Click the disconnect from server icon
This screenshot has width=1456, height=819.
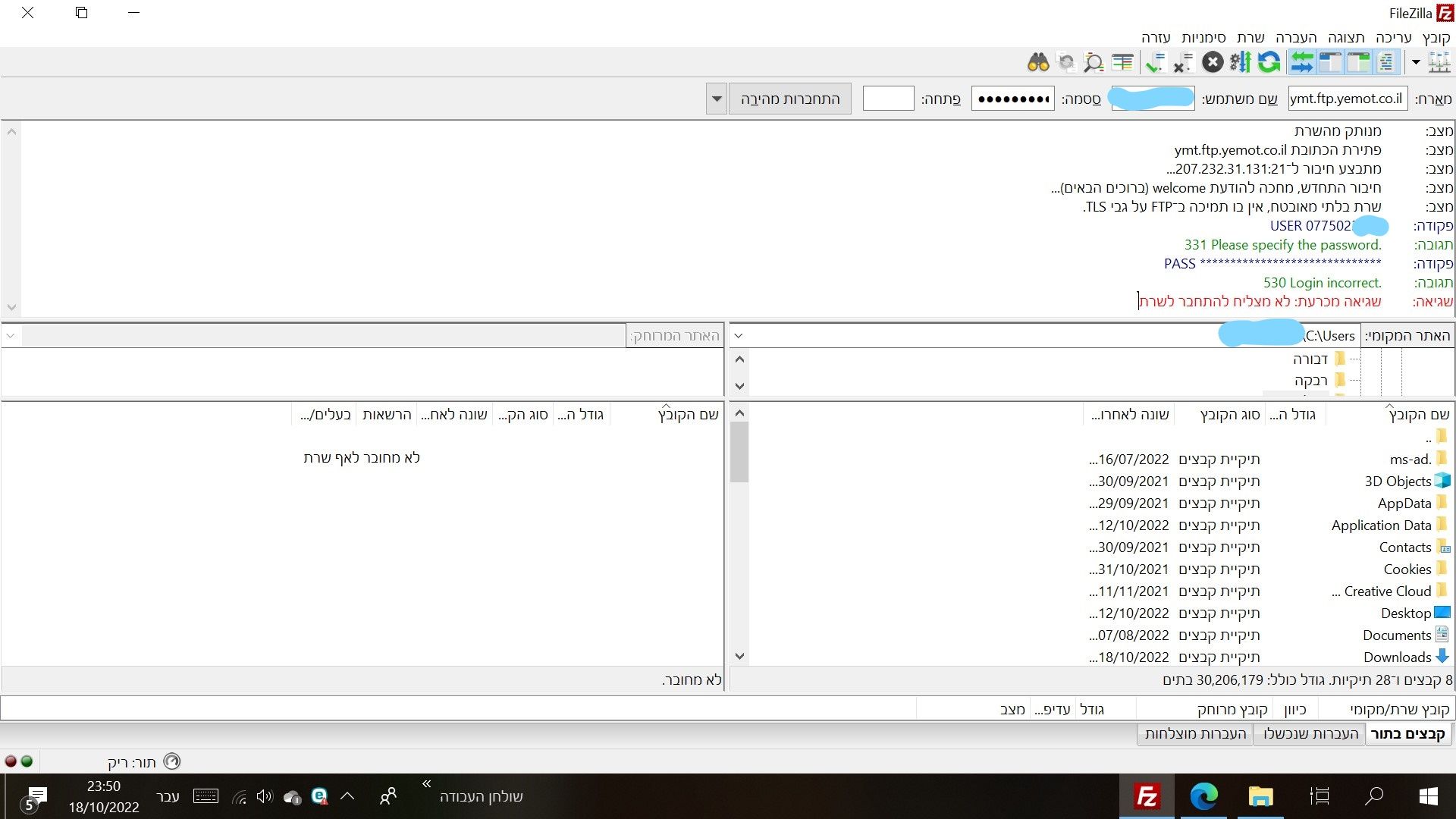[1183, 62]
